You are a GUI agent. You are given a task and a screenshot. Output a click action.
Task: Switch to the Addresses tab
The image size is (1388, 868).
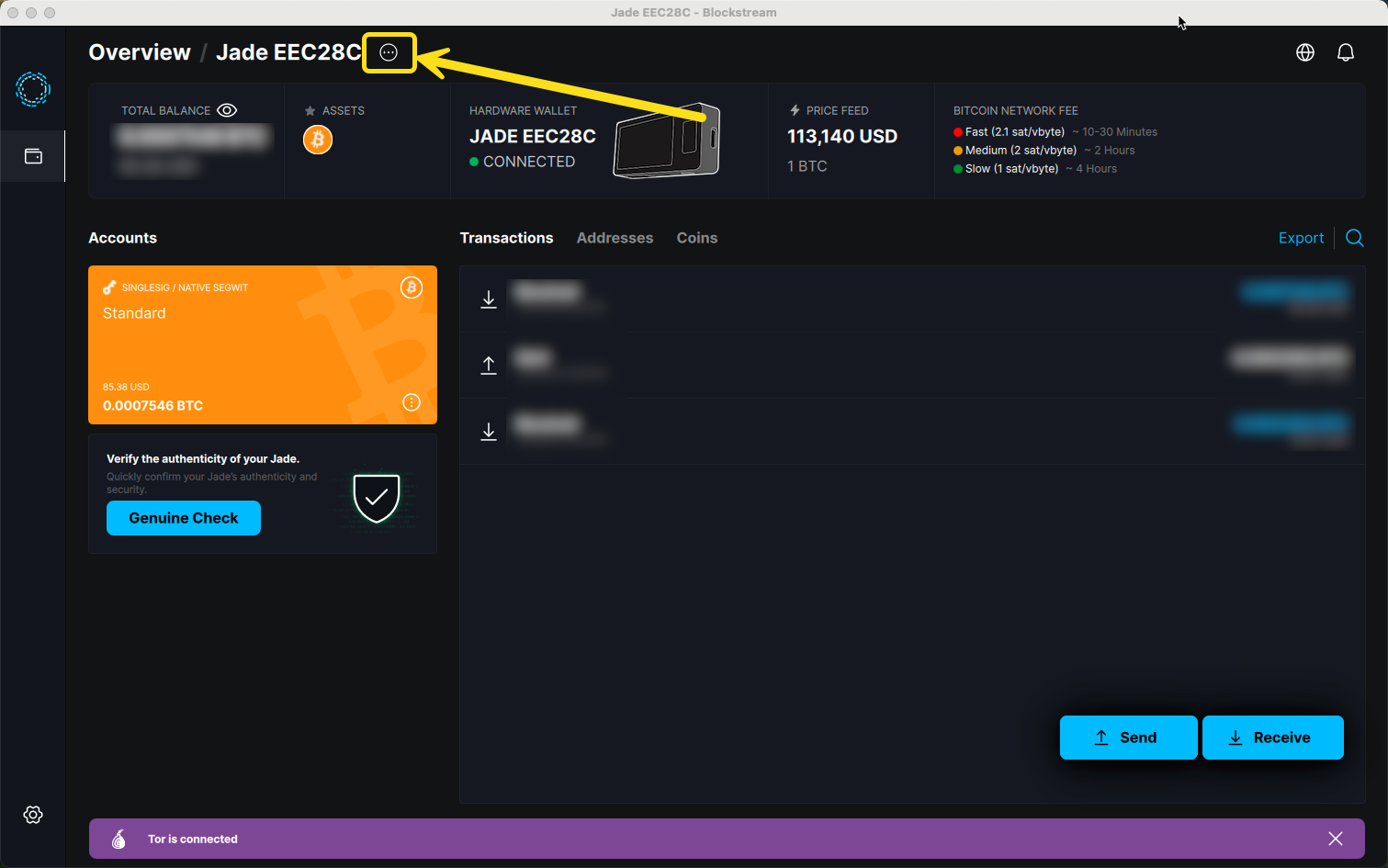tap(615, 238)
